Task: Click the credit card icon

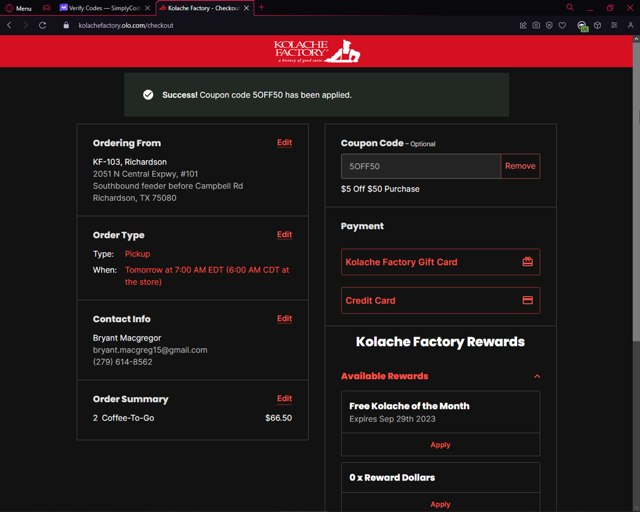Action: click(528, 300)
